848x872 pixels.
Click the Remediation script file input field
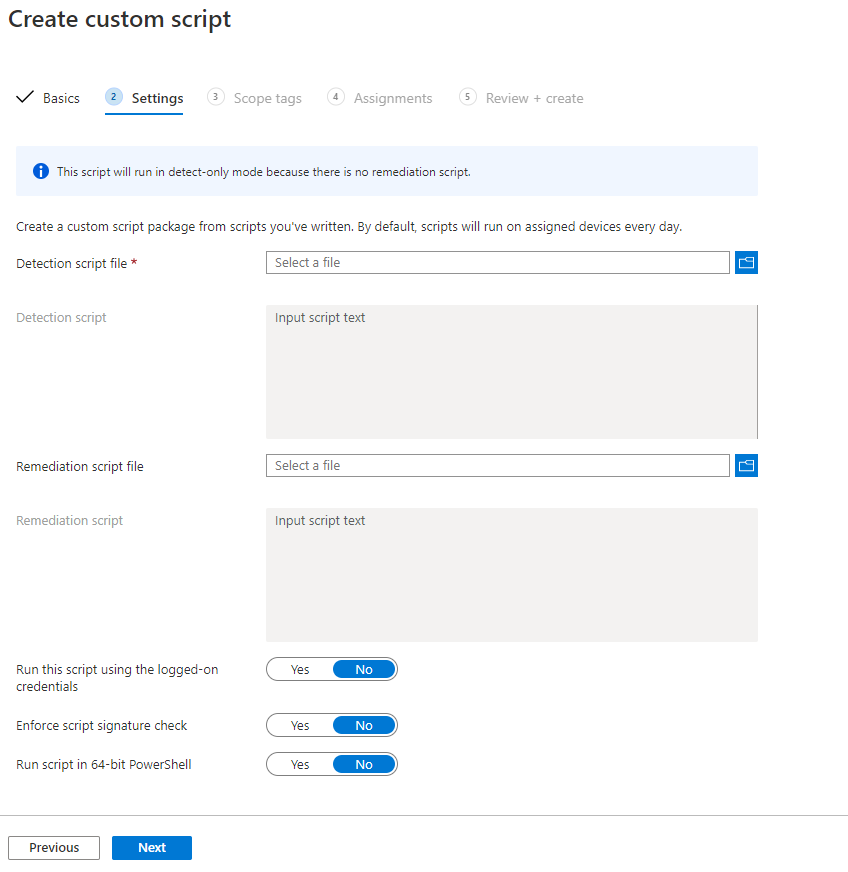click(497, 466)
